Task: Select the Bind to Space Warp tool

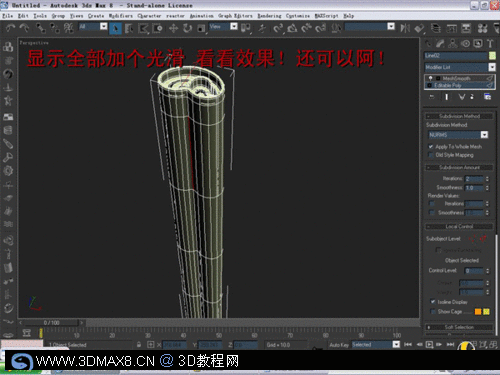Action: point(68,28)
